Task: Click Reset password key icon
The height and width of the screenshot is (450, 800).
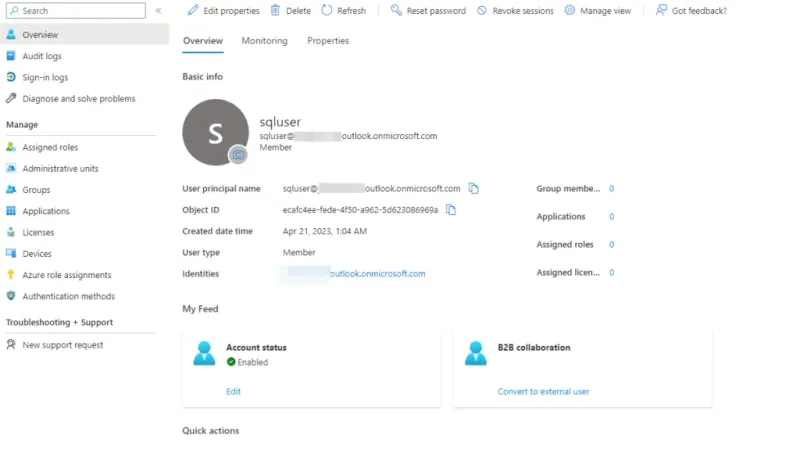Action: 396,11
